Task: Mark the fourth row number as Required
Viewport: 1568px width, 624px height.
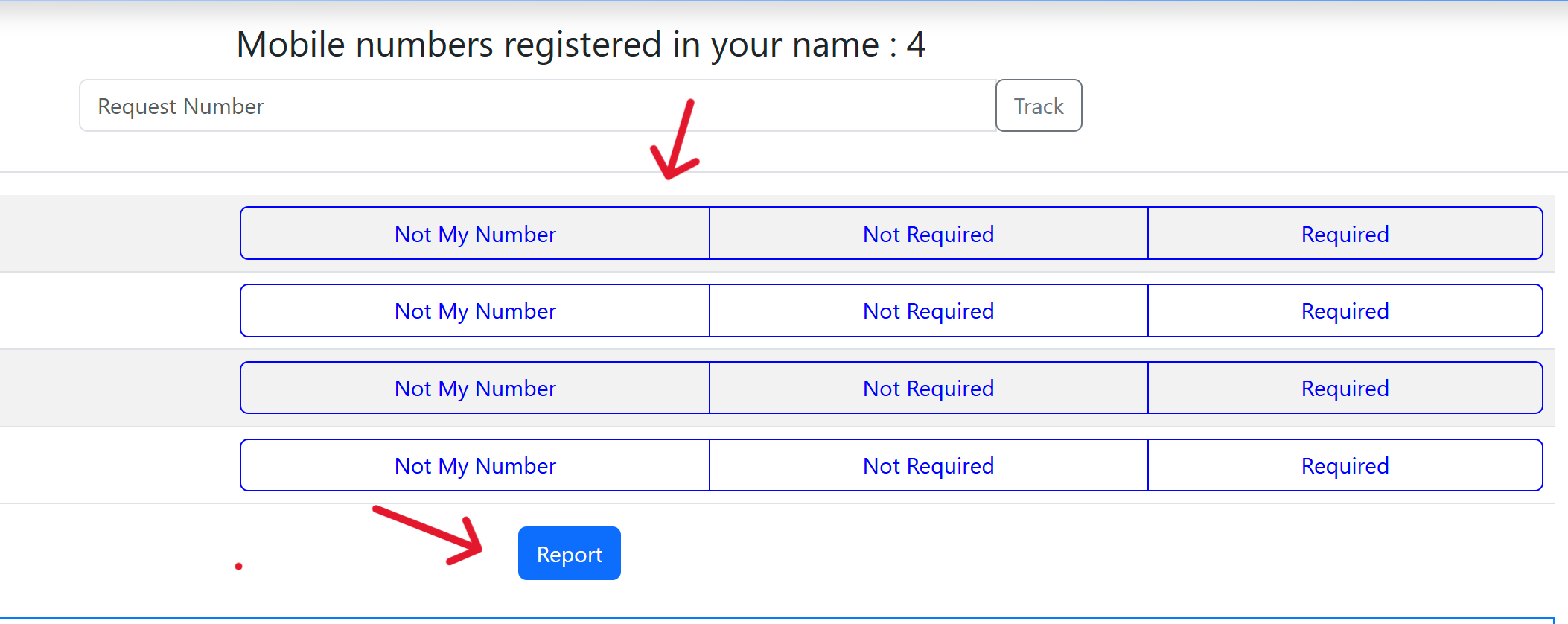Action: 1345,465
